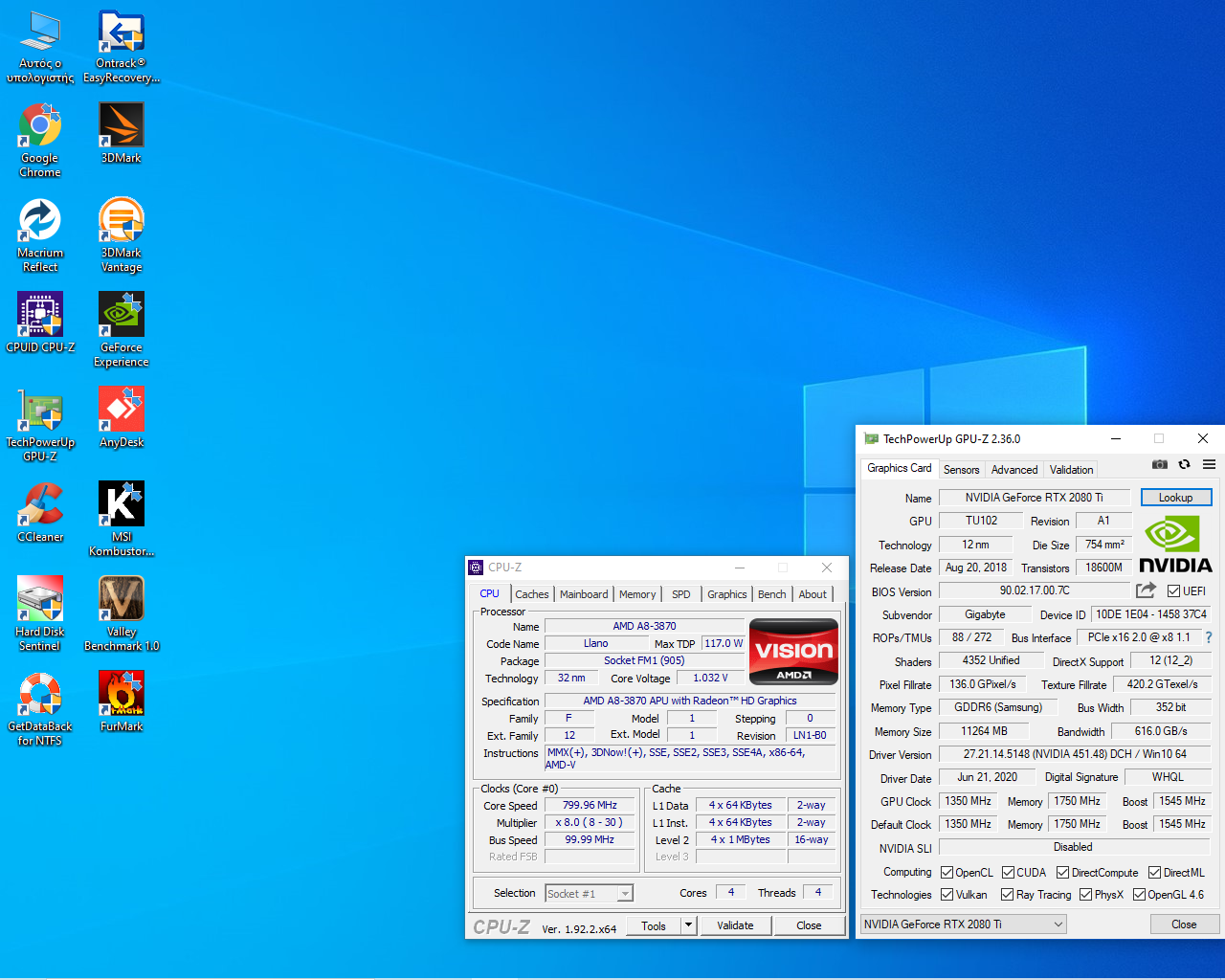Switch to GPU-Z Advanced tab
Image resolution: width=1225 pixels, height=980 pixels.
point(1014,470)
